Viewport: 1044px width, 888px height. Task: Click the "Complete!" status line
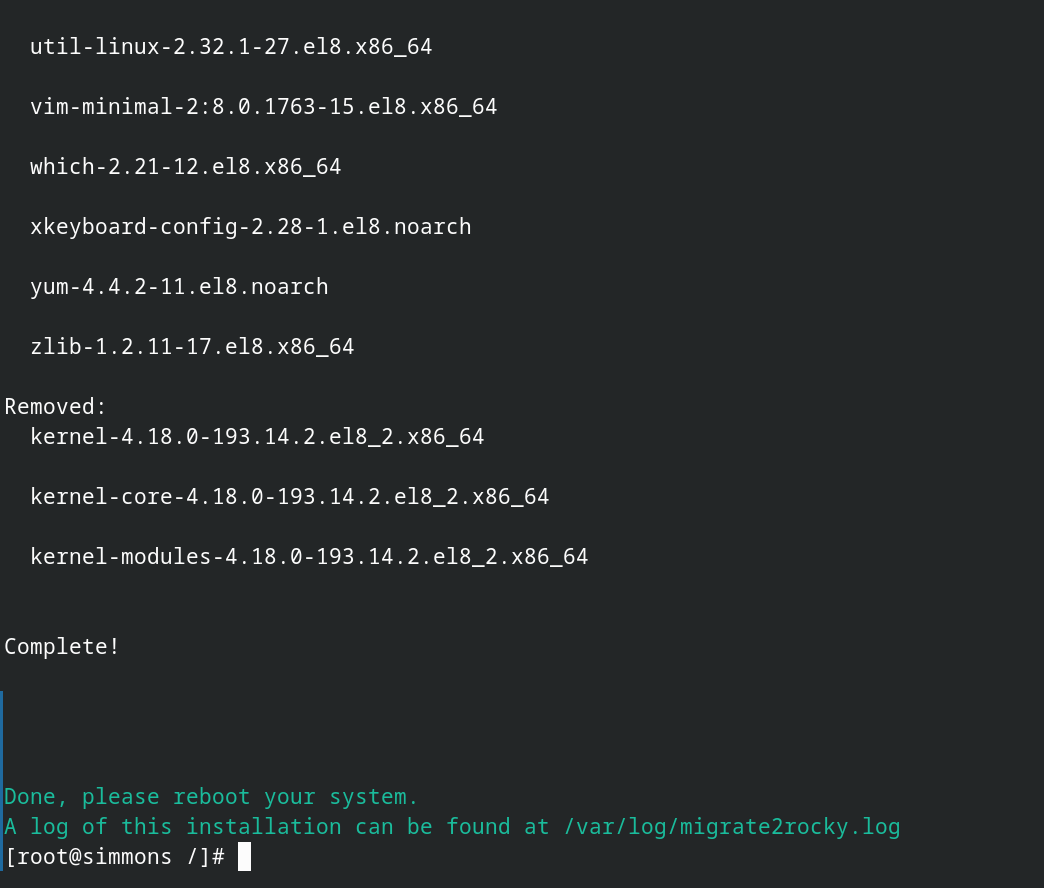pyautogui.click(x=62, y=647)
